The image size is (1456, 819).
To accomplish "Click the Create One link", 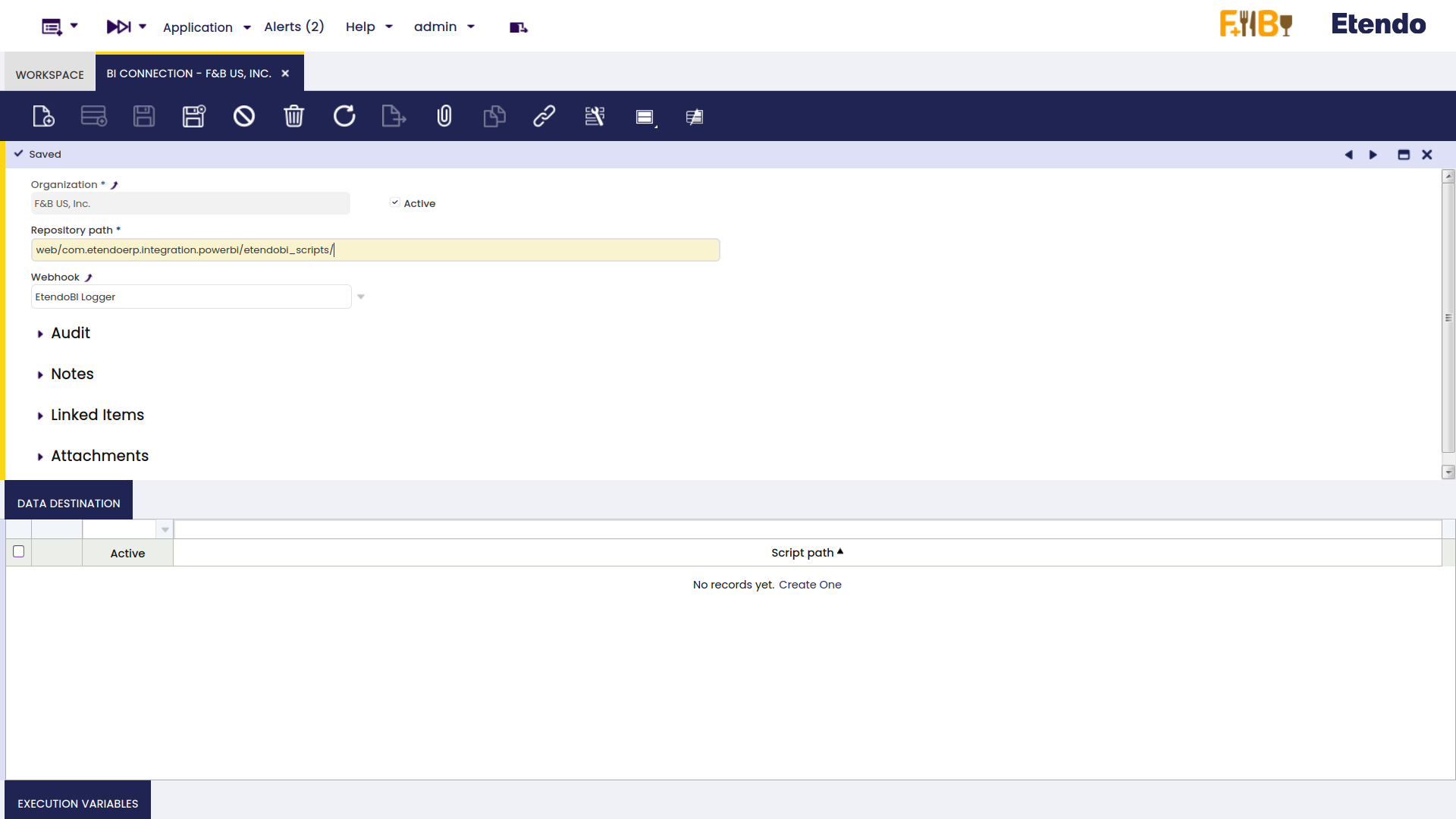I will (x=810, y=585).
